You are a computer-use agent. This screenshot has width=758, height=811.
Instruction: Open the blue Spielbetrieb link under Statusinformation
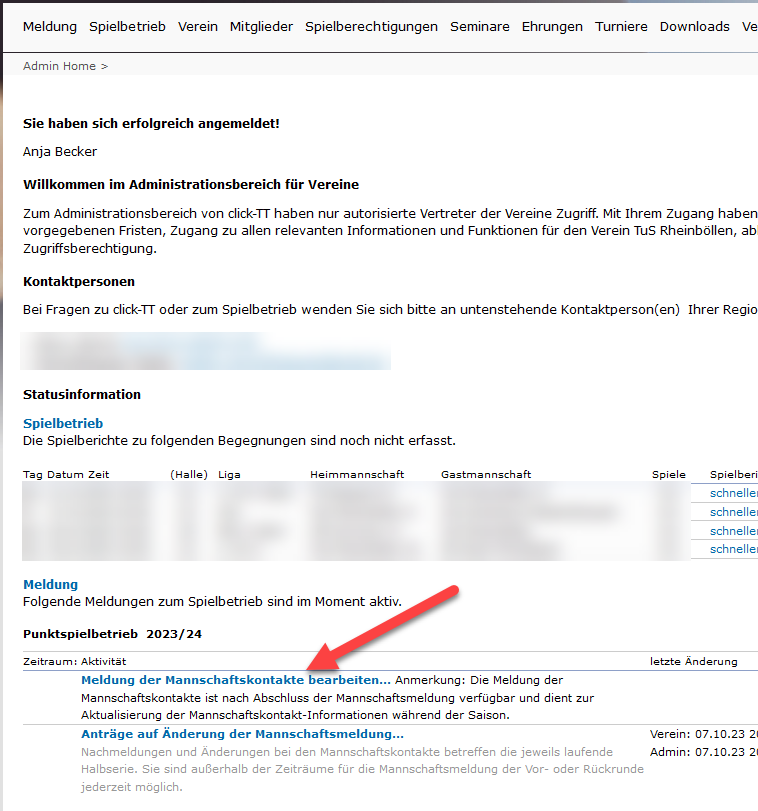63,424
